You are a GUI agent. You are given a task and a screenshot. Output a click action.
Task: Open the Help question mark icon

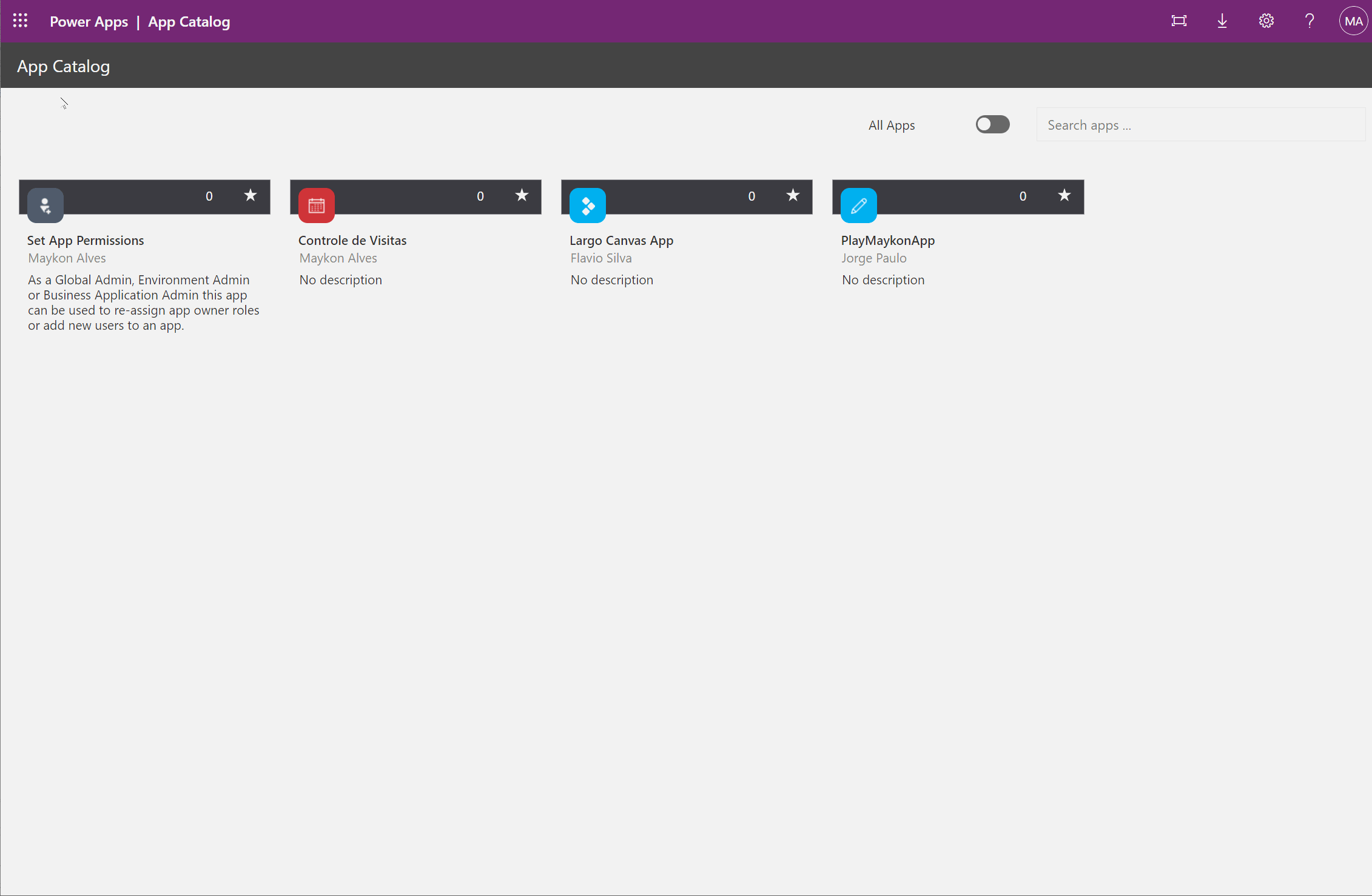(x=1310, y=20)
